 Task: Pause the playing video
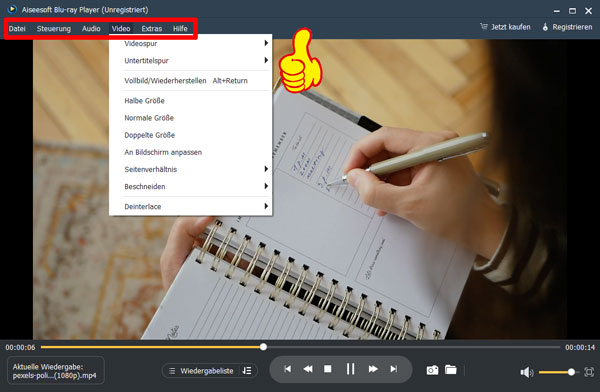pos(350,369)
